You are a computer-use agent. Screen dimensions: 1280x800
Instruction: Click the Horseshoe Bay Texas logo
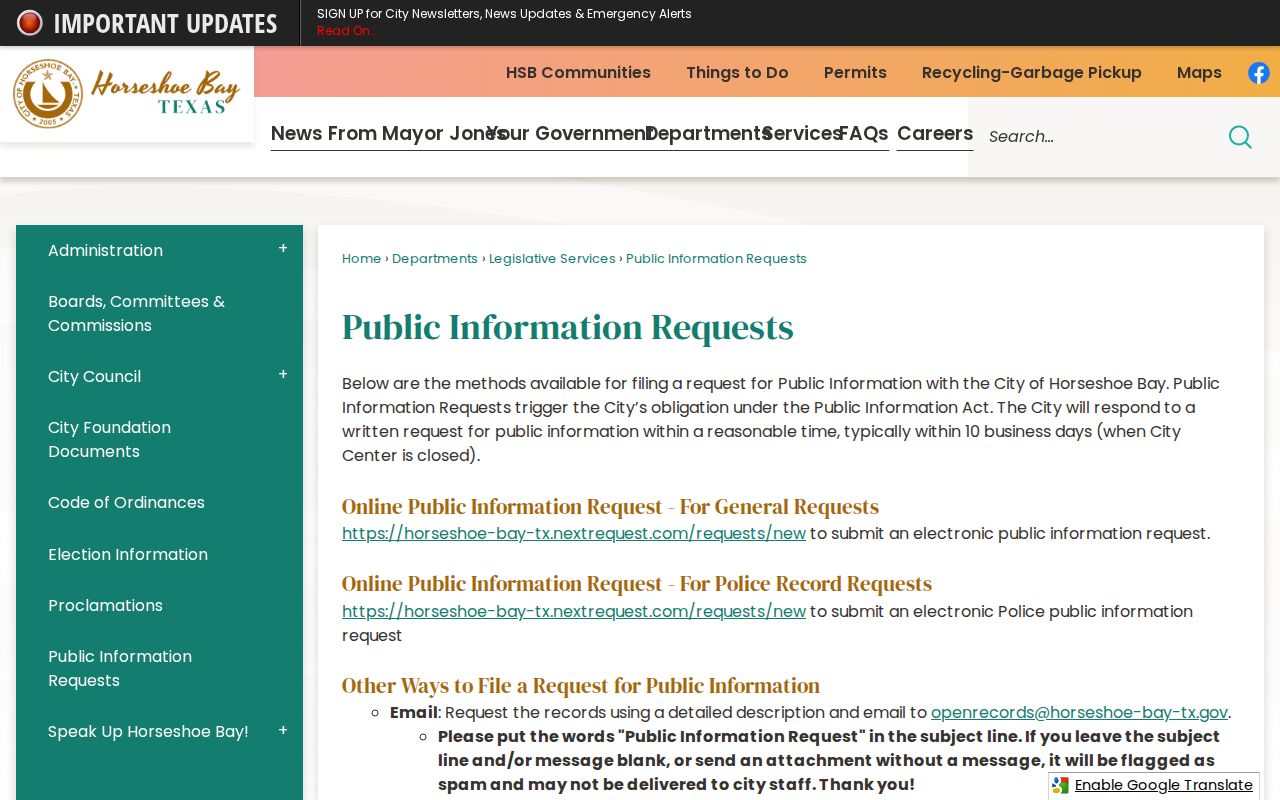(127, 94)
